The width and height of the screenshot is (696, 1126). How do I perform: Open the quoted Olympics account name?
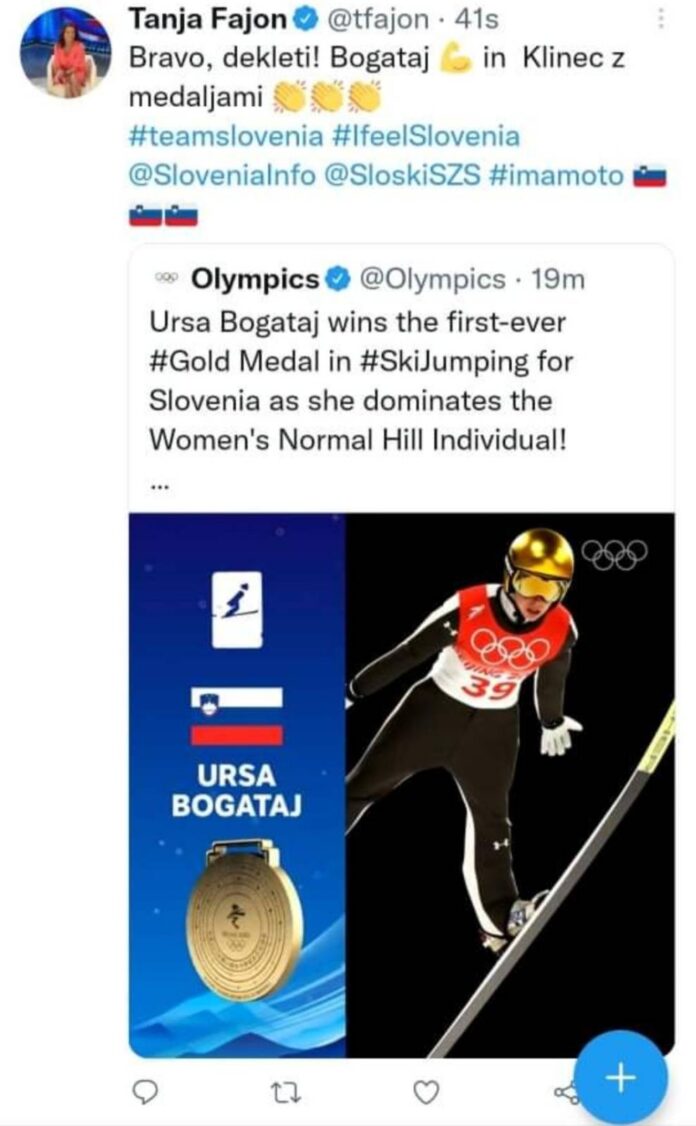[255, 279]
